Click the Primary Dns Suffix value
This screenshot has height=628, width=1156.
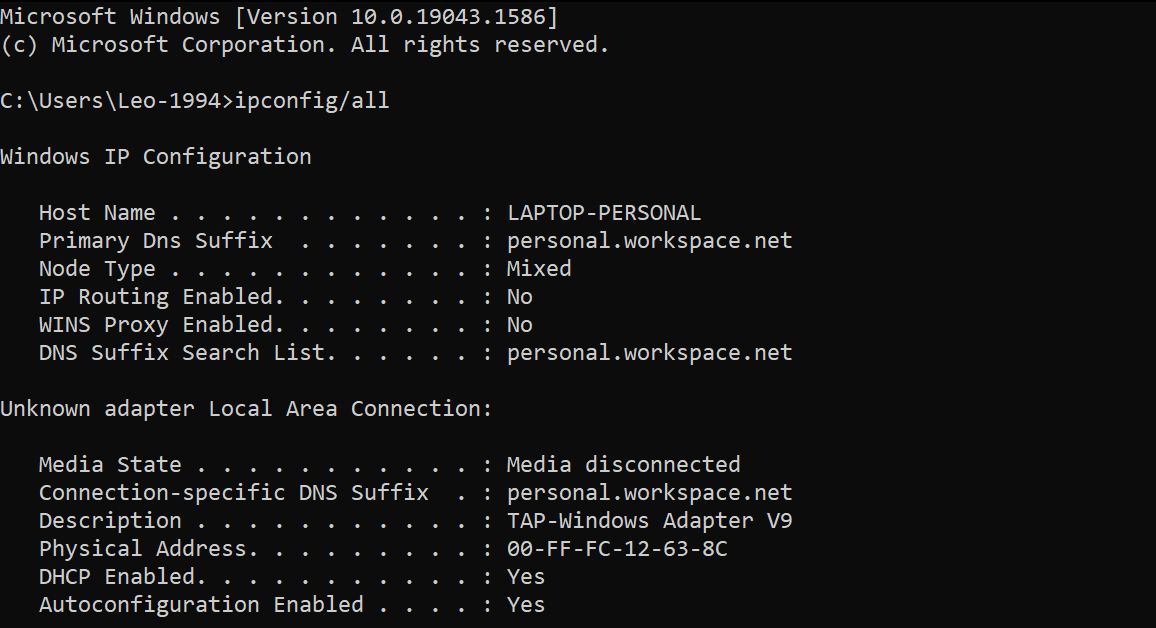(x=649, y=241)
